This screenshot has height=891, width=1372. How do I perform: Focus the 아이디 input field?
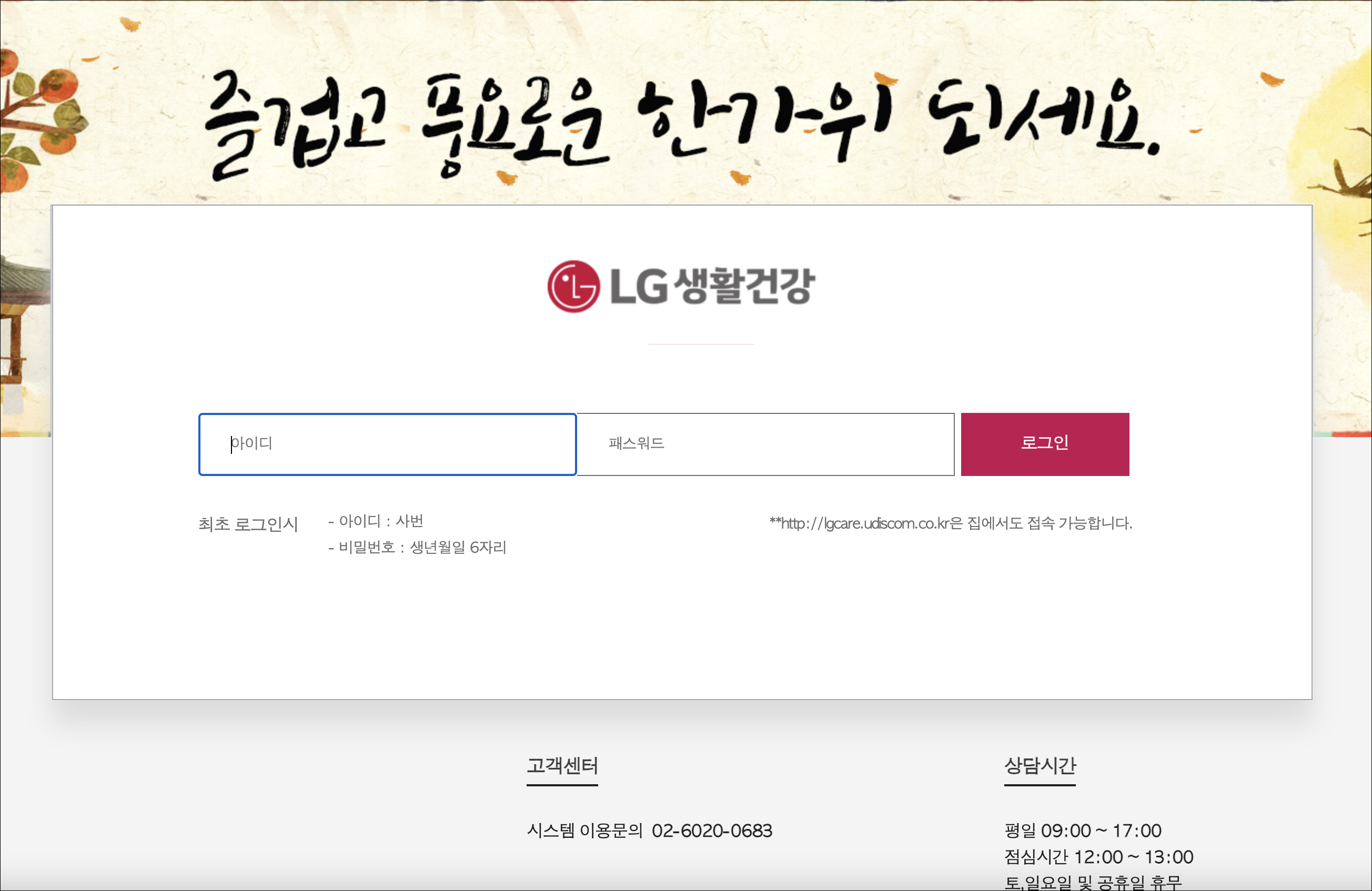[387, 444]
